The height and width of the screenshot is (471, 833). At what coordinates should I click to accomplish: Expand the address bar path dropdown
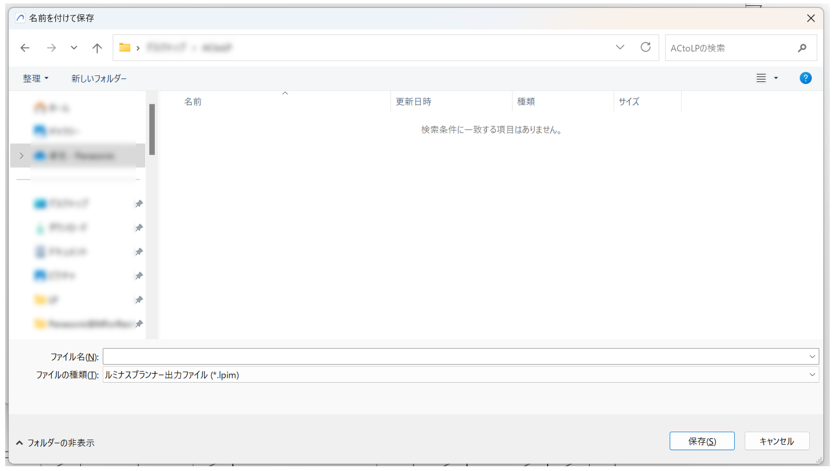click(620, 48)
